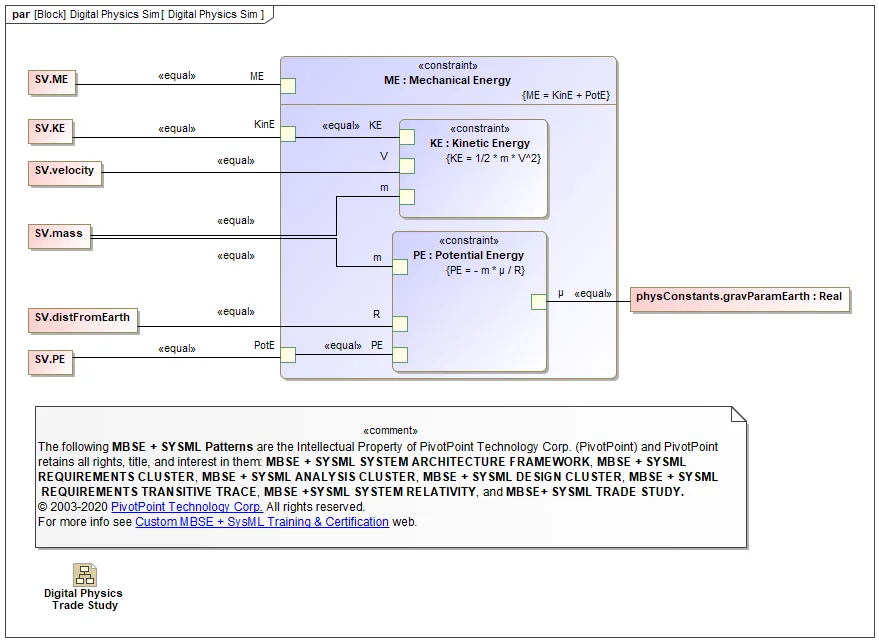Select the «comment» note heading
This screenshot has width=879, height=642.
[391, 431]
